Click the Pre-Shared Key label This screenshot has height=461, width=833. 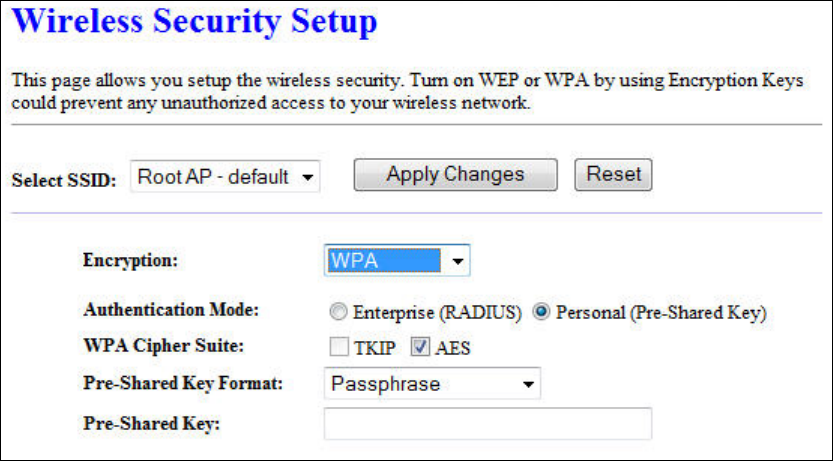[151, 423]
